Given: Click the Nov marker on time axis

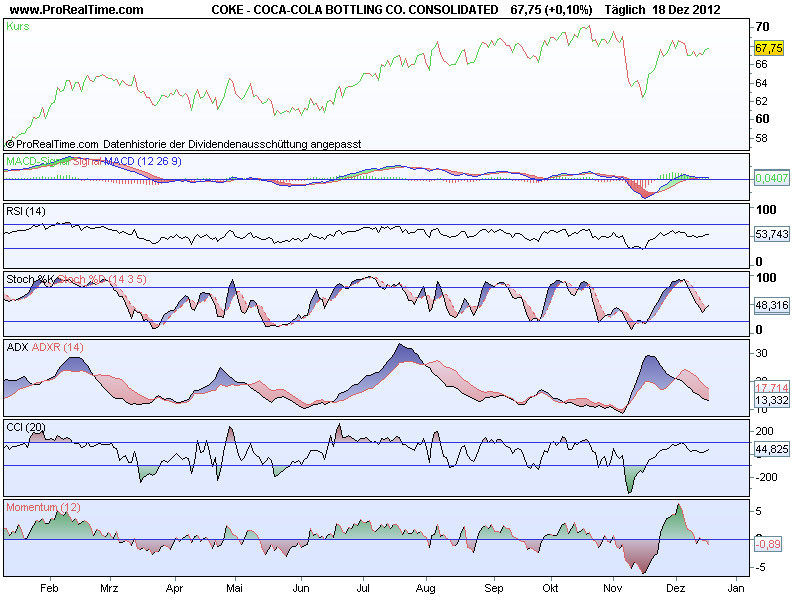Looking at the screenshot, I should [613, 588].
